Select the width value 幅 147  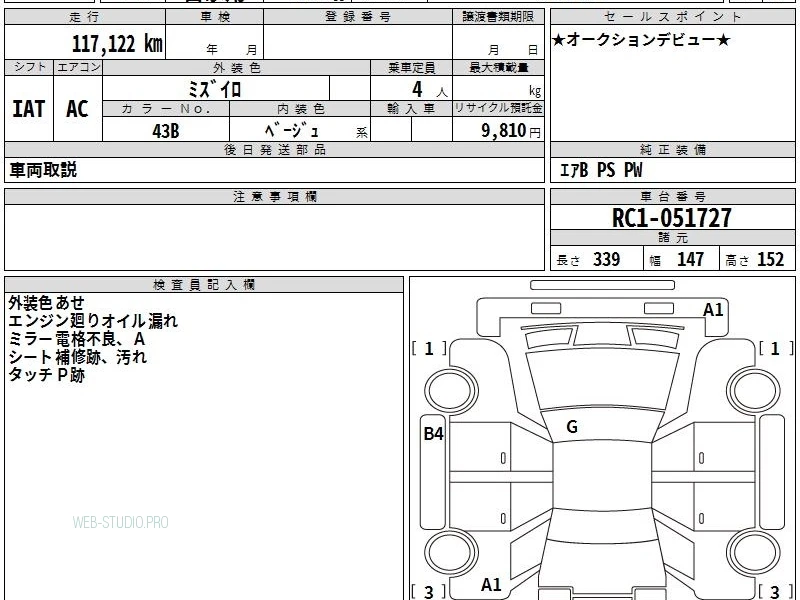677,260
